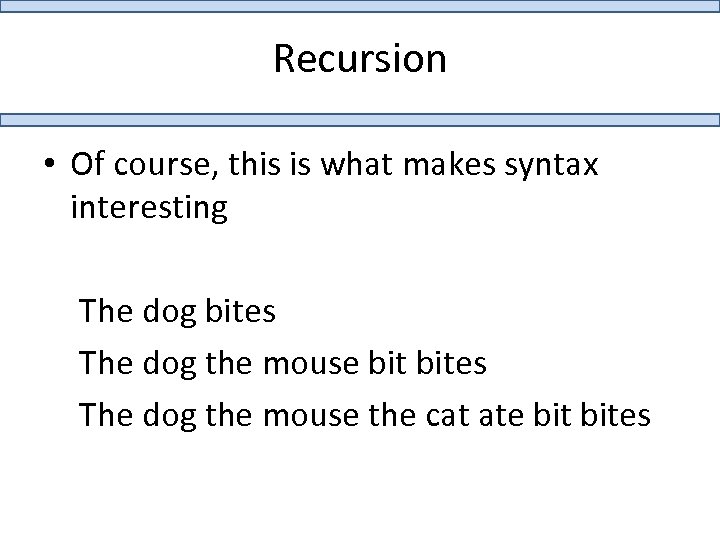Viewport: 720px width, 540px height.
Task: Click the Recursion slide title
Action: (x=359, y=59)
